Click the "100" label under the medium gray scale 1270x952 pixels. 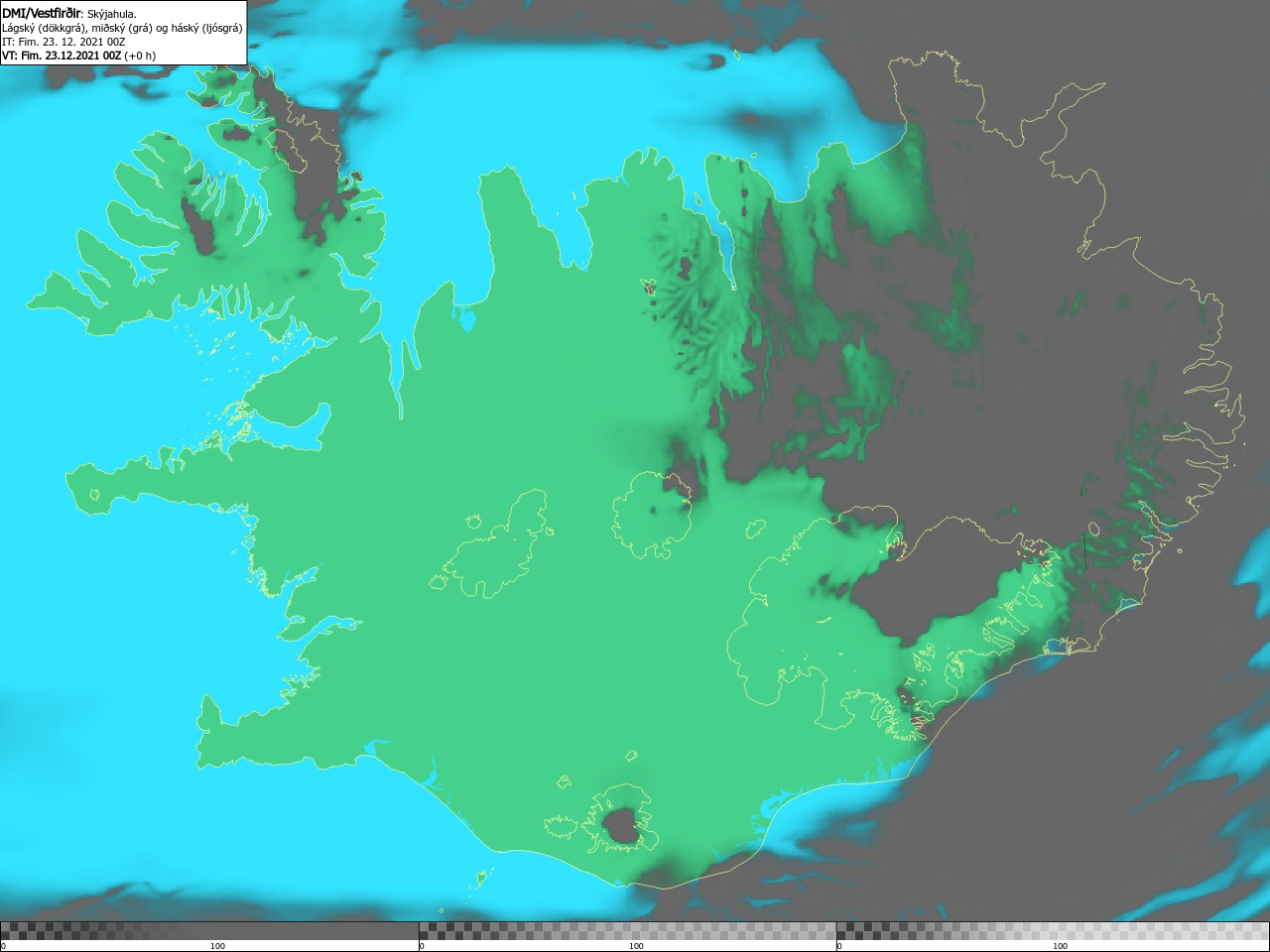(636, 946)
